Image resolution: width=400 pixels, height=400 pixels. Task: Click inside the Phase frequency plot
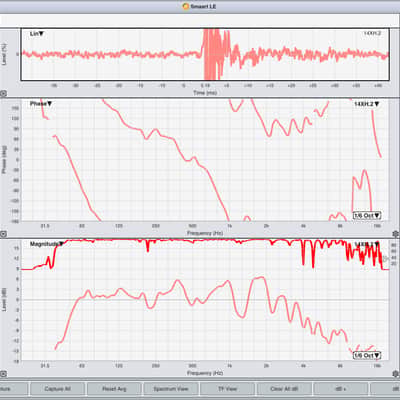pyautogui.click(x=205, y=160)
